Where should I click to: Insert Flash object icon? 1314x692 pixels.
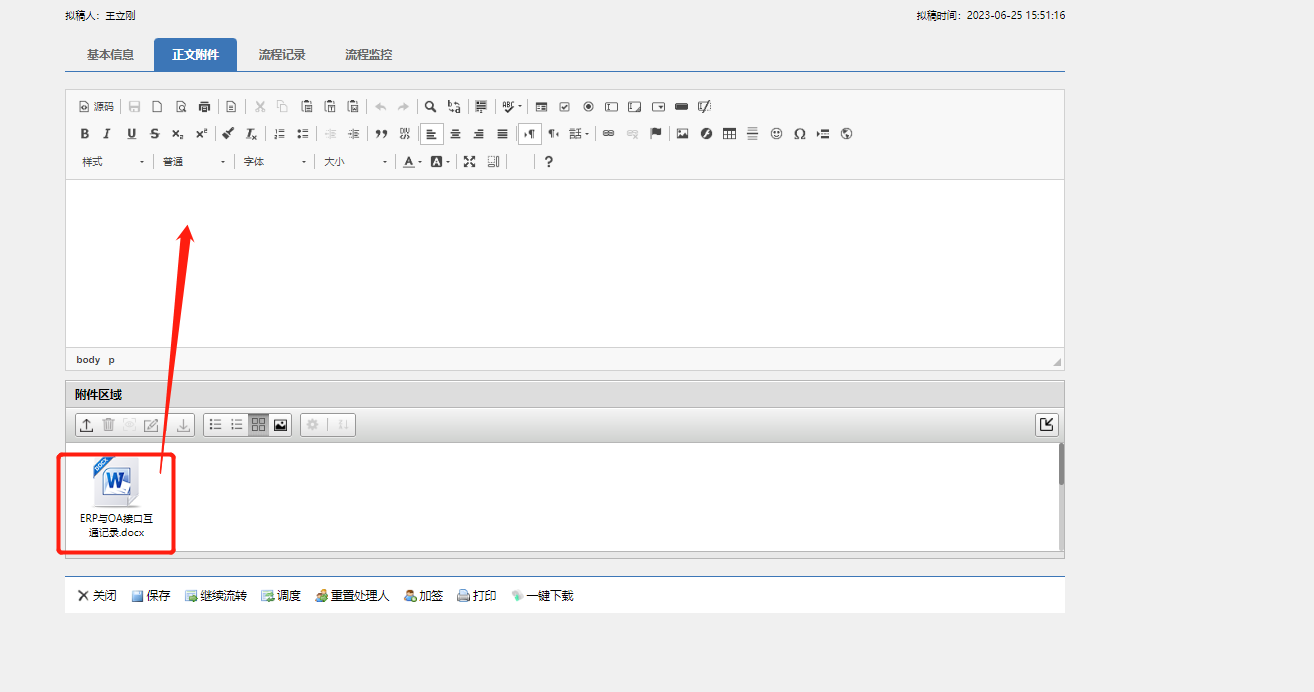706,133
